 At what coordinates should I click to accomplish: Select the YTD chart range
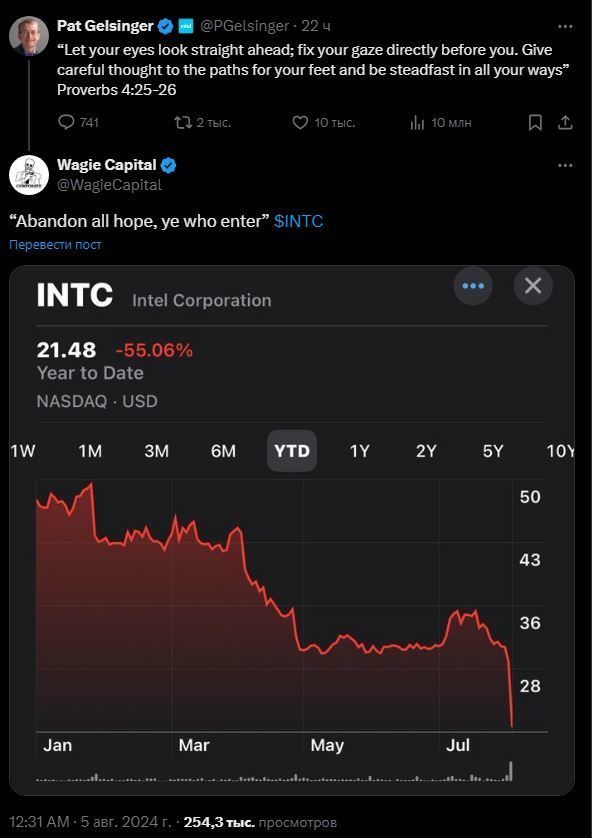(x=292, y=451)
